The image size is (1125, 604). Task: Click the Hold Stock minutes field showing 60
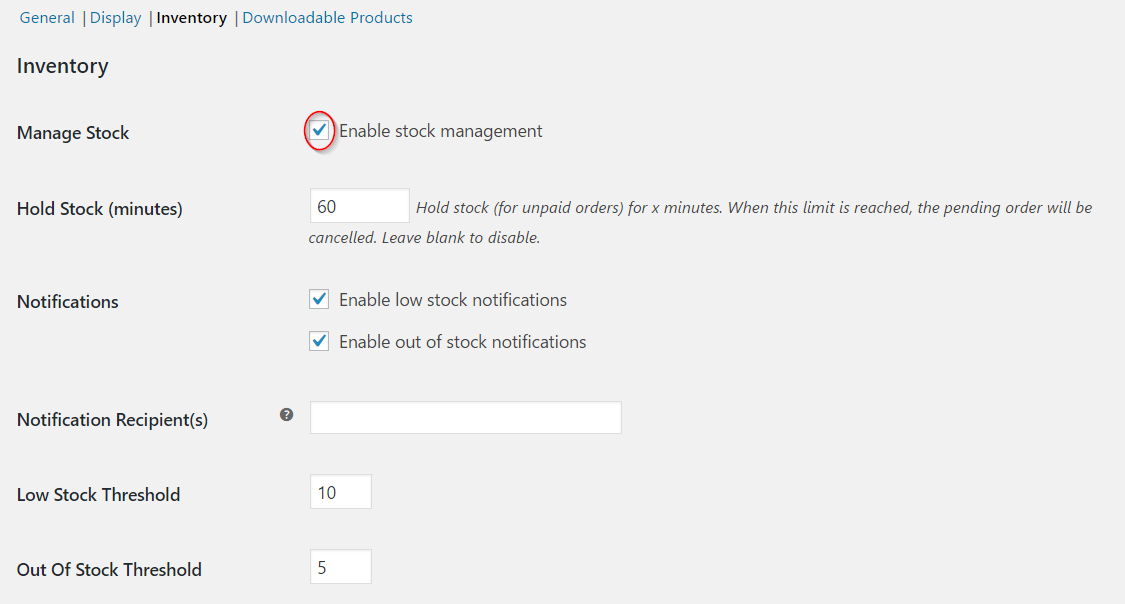pos(359,207)
